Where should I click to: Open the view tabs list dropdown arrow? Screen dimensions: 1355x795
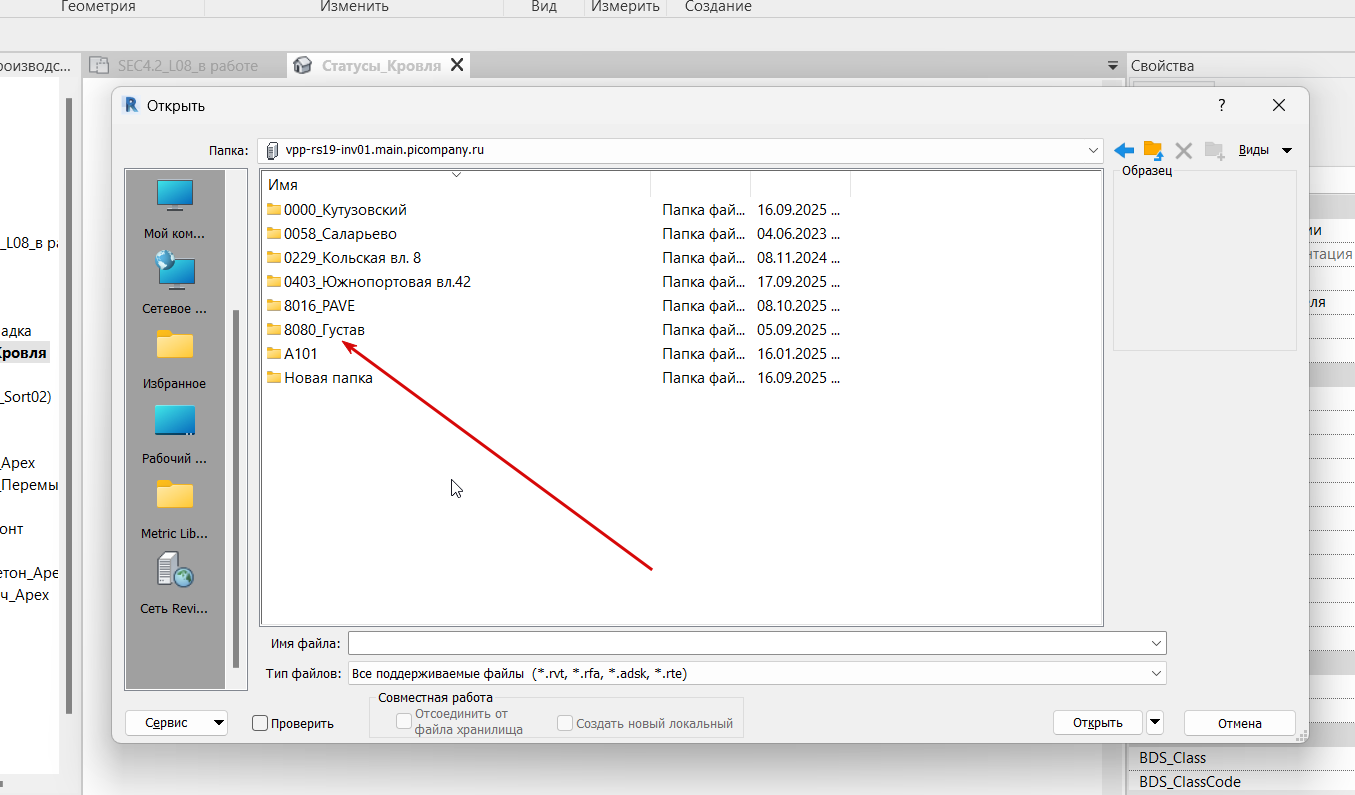coord(1112,66)
